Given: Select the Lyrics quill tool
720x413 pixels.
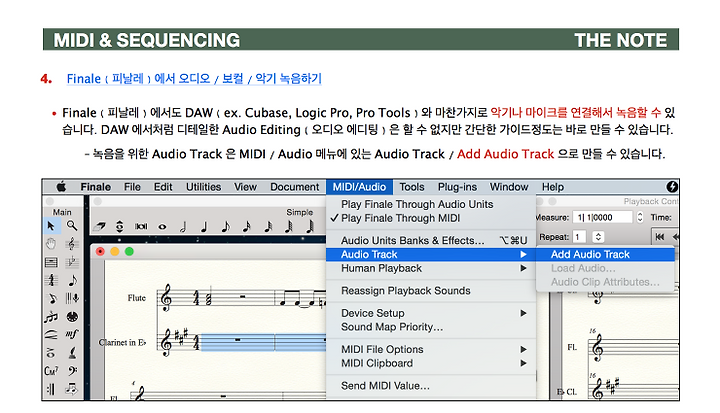Looking at the screenshot, I should (x=72, y=353).
